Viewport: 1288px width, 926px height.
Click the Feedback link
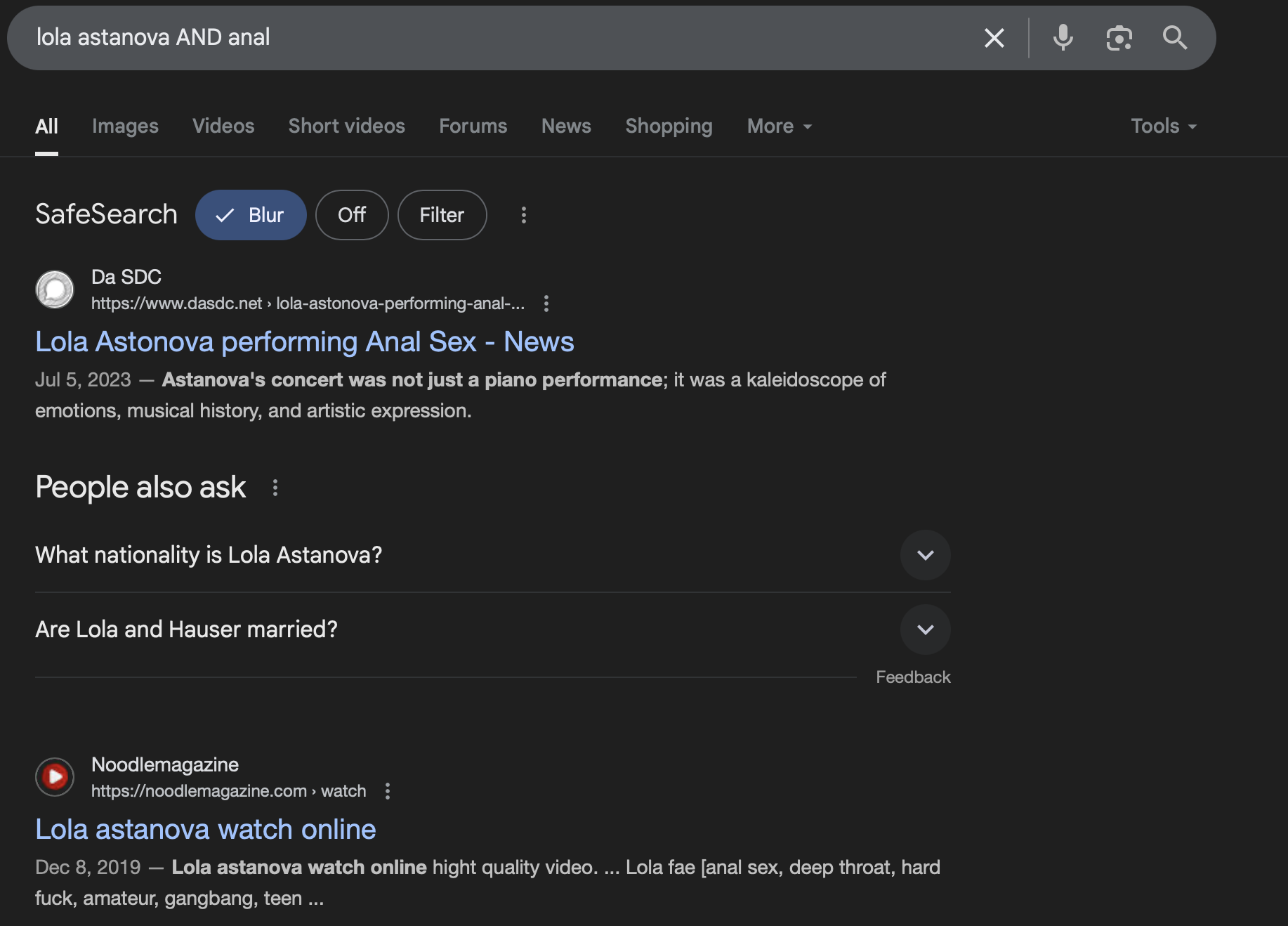pos(913,677)
